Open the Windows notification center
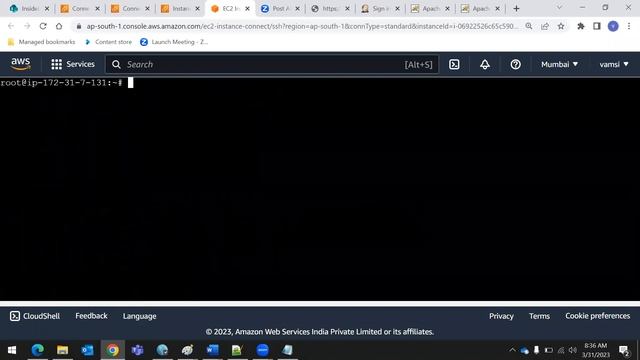 [624, 350]
